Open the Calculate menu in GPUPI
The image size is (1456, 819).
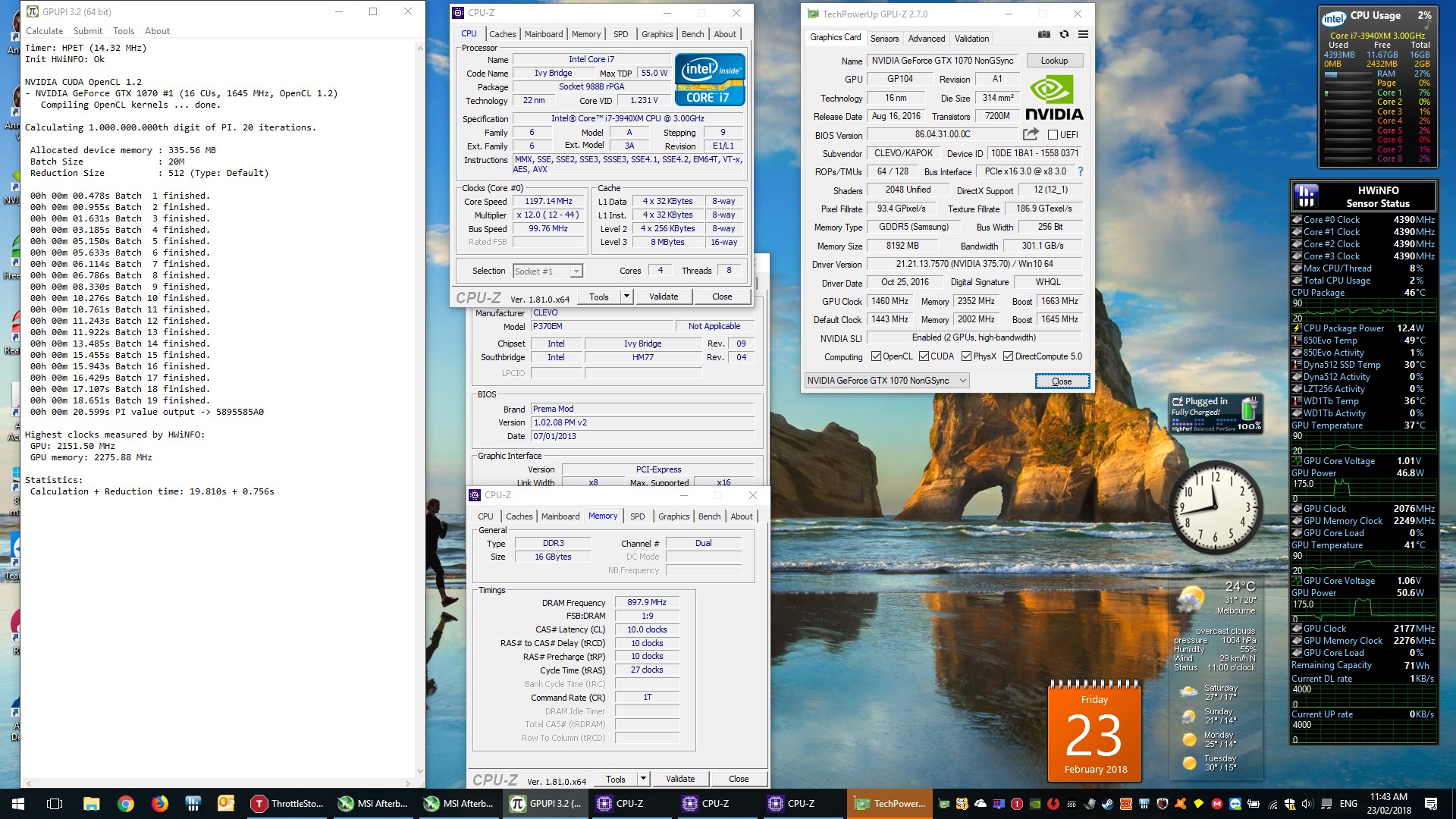click(44, 31)
